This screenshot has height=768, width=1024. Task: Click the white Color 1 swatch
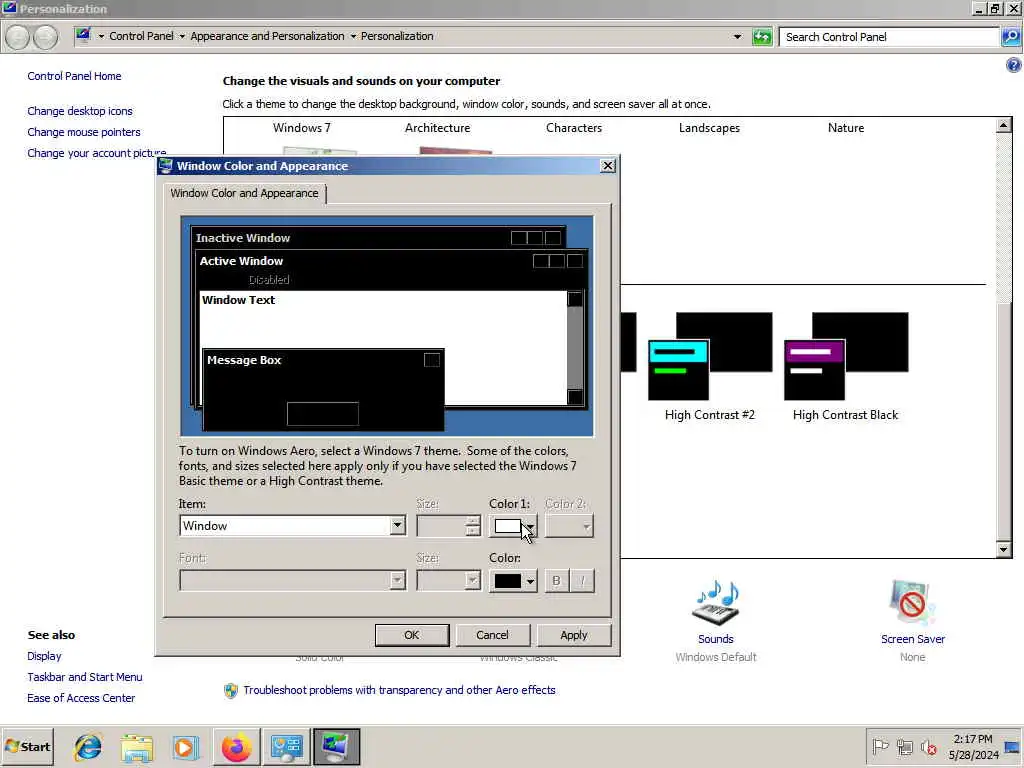(x=507, y=526)
